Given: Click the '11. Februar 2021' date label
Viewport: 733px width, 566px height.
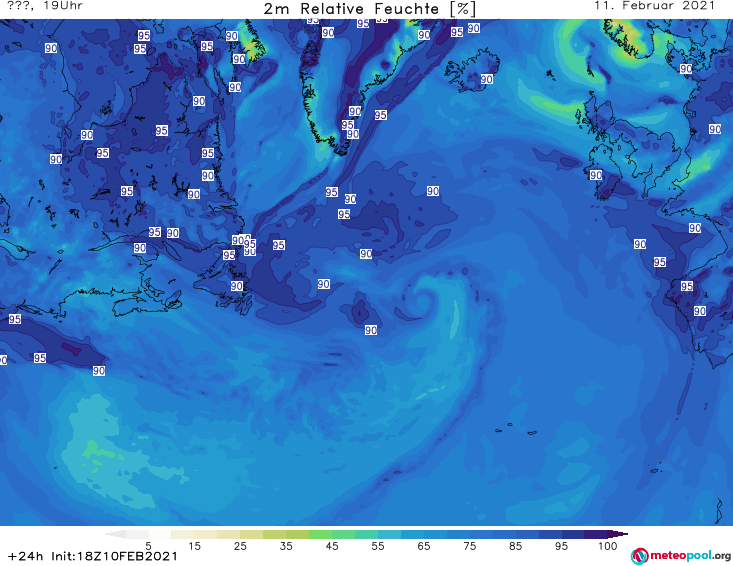Looking at the screenshot, I should point(654,6).
